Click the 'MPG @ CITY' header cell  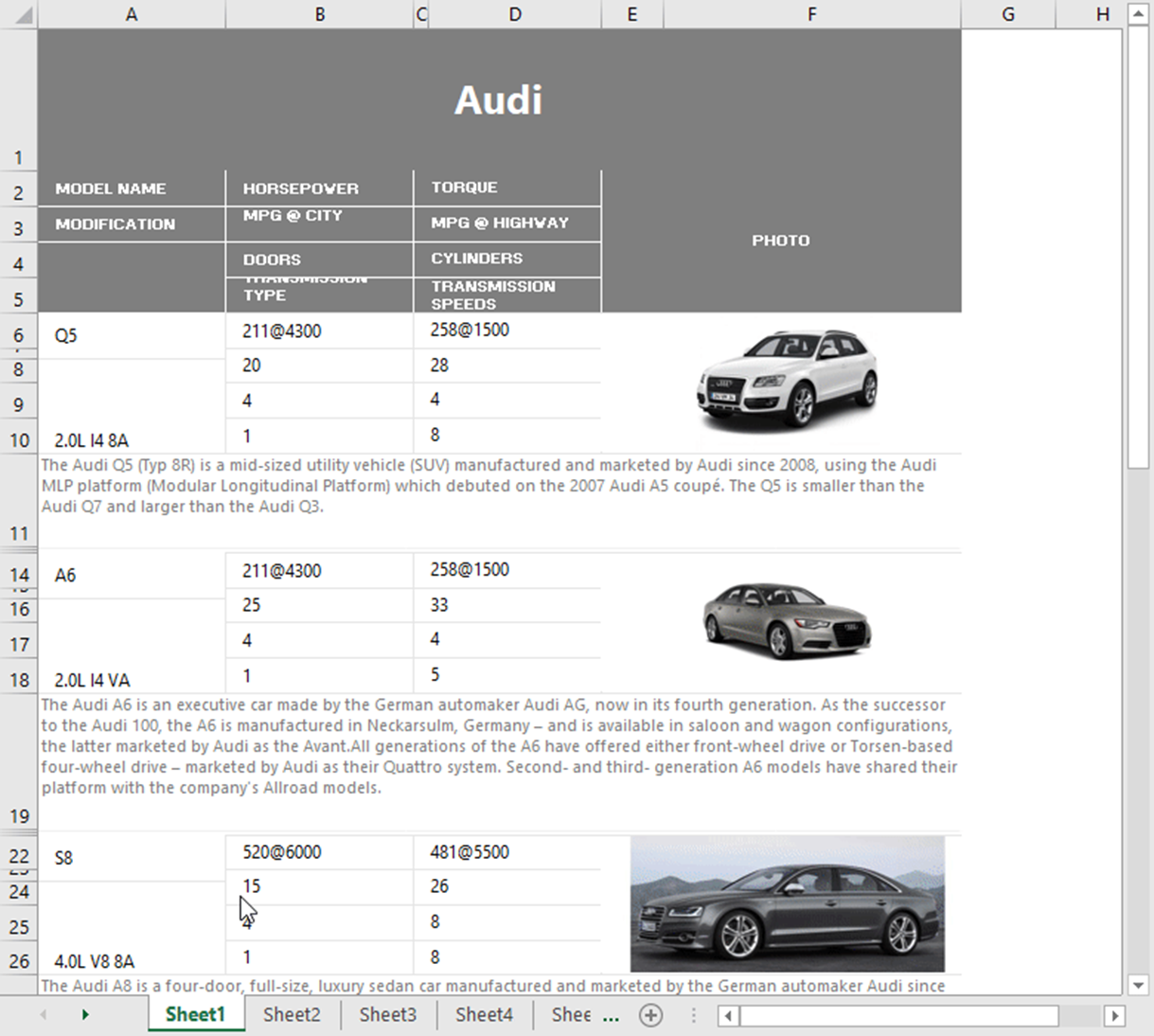tap(320, 224)
